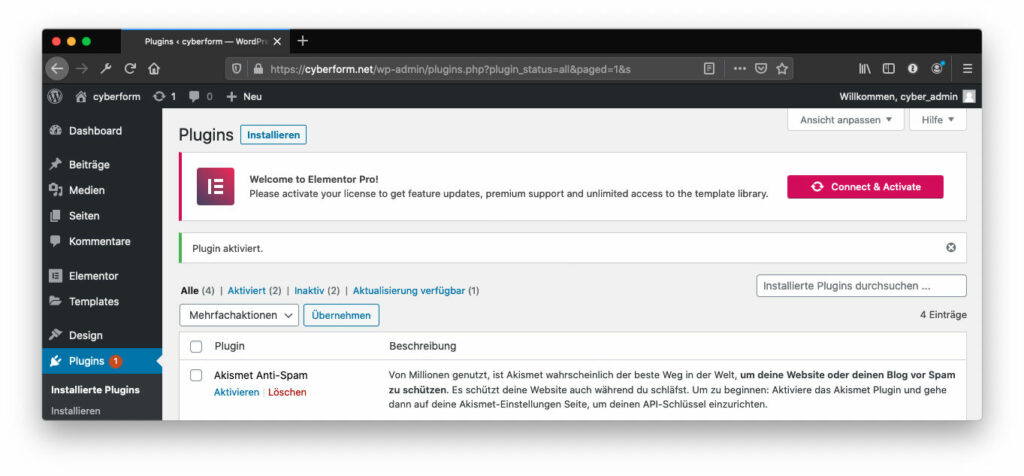Close the Plugins browser tab
The width and height of the screenshot is (1024, 476).
[x=277, y=41]
